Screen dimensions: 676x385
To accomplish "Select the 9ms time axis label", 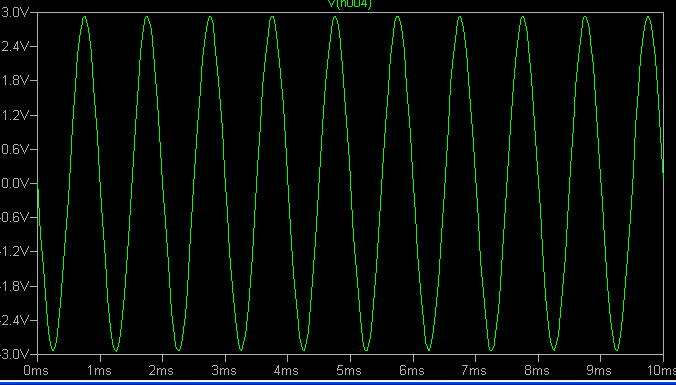I will tap(599, 370).
